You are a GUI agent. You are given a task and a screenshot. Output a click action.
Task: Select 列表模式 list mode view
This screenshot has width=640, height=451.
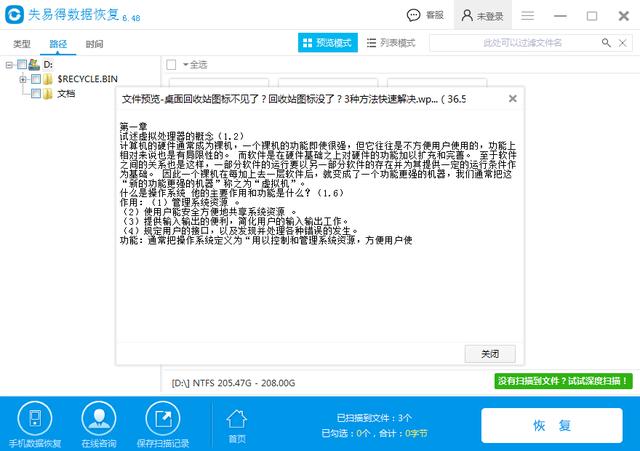tap(391, 42)
